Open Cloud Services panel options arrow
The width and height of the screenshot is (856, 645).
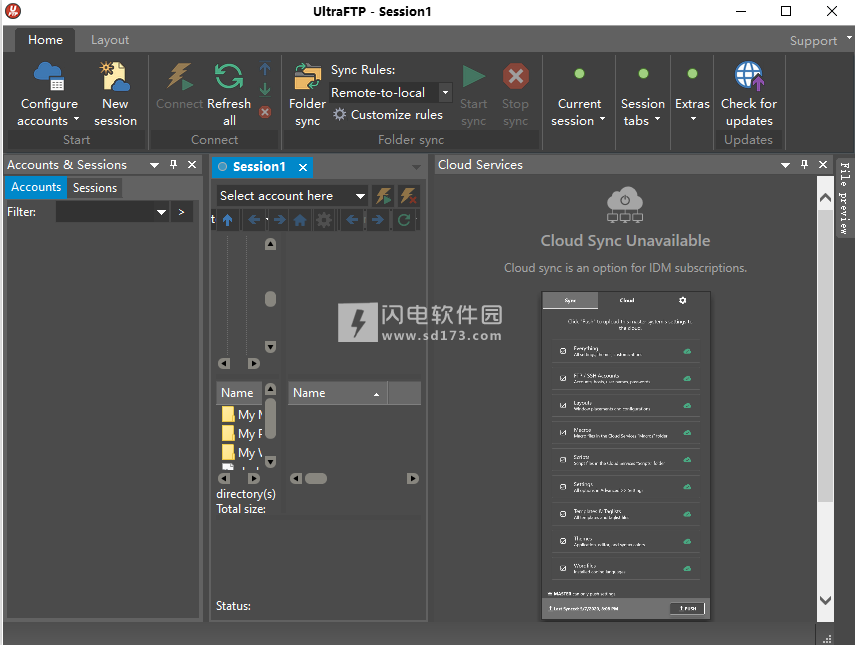[785, 165]
